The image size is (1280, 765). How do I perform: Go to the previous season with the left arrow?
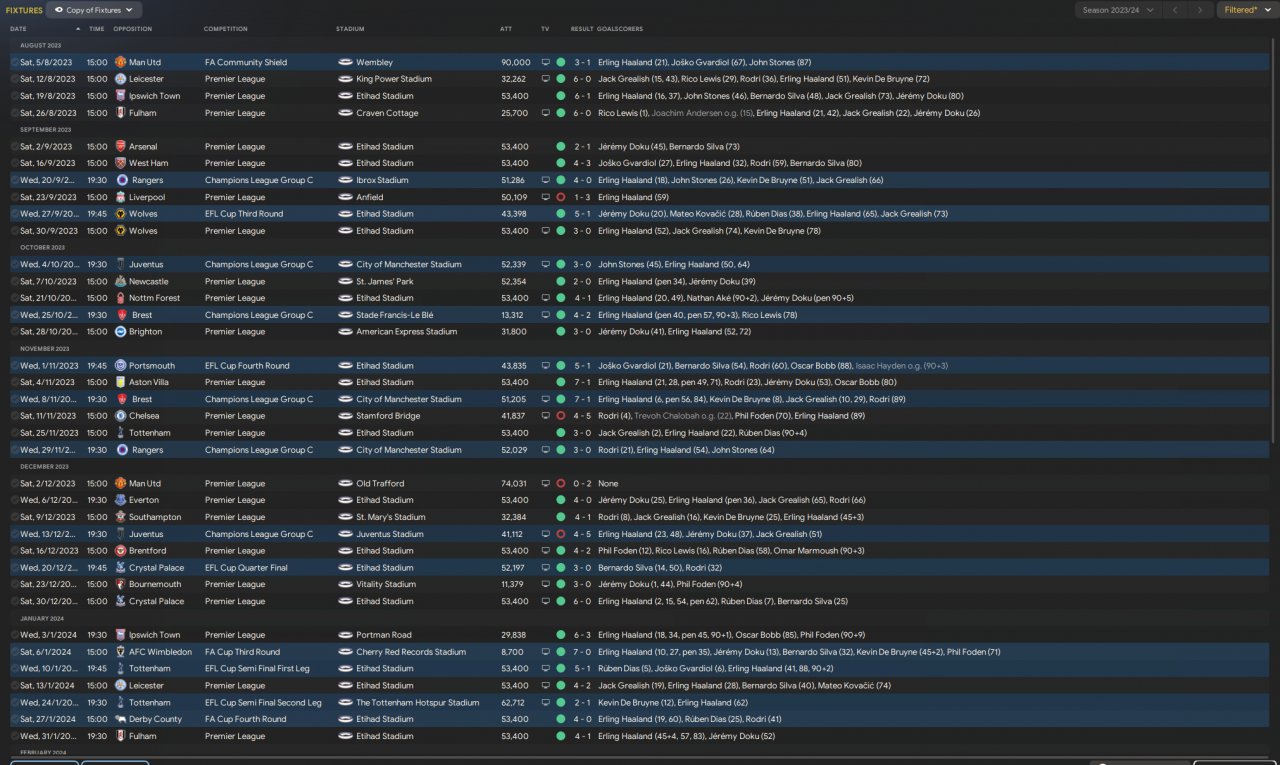click(1175, 10)
